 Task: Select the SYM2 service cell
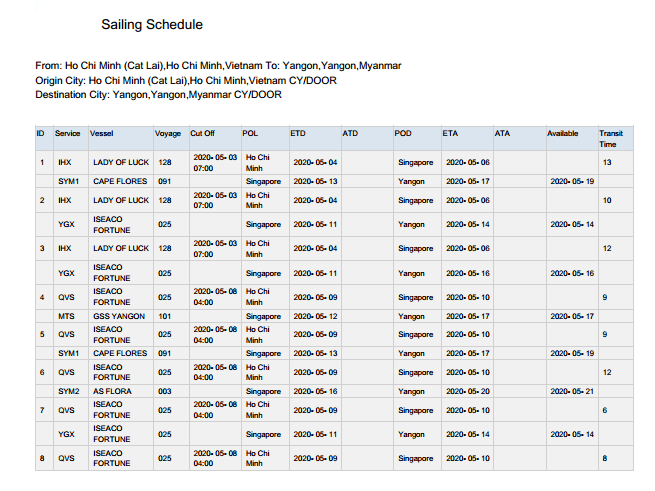pyautogui.click(x=68, y=391)
